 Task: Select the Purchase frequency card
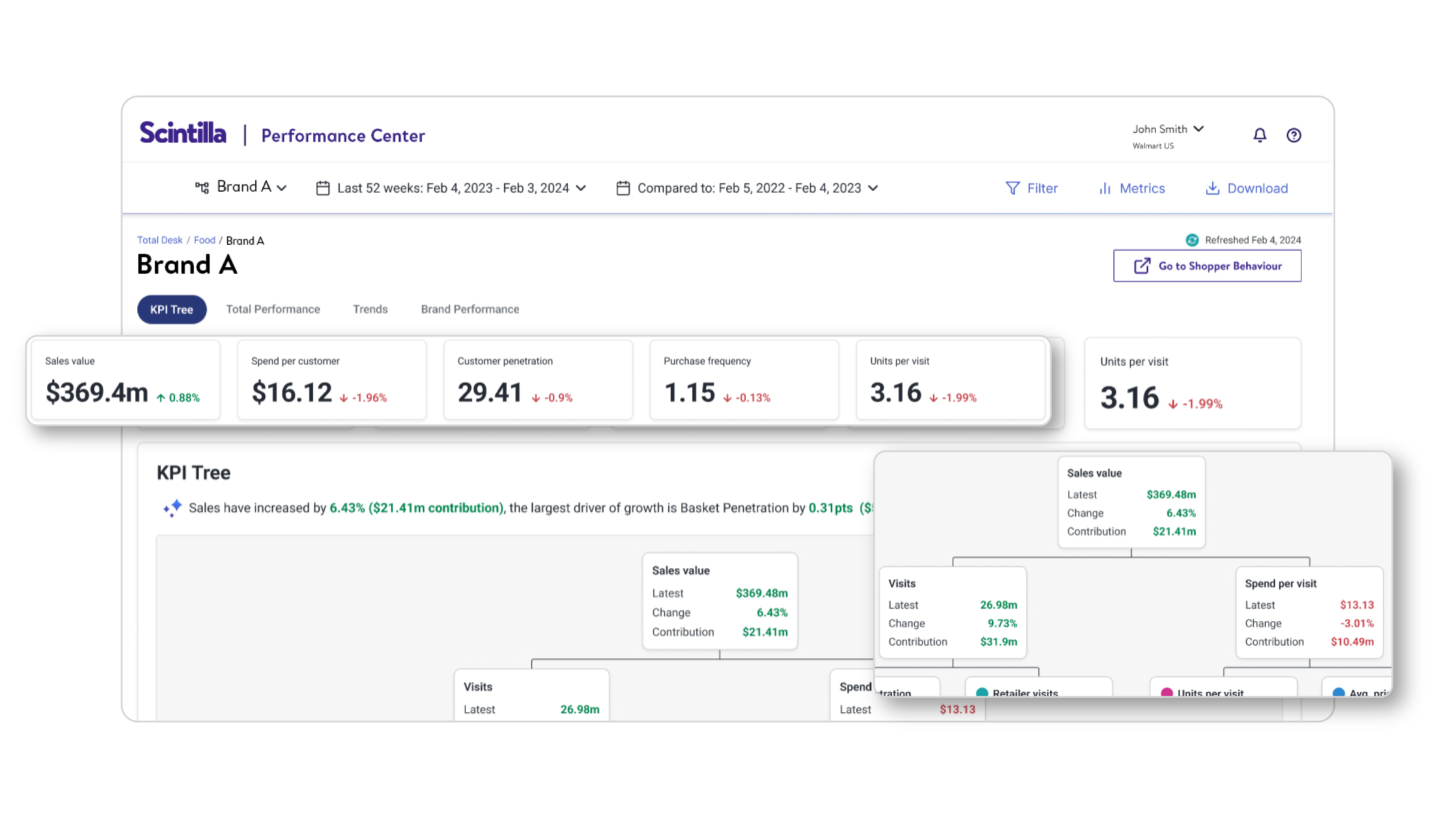point(744,380)
